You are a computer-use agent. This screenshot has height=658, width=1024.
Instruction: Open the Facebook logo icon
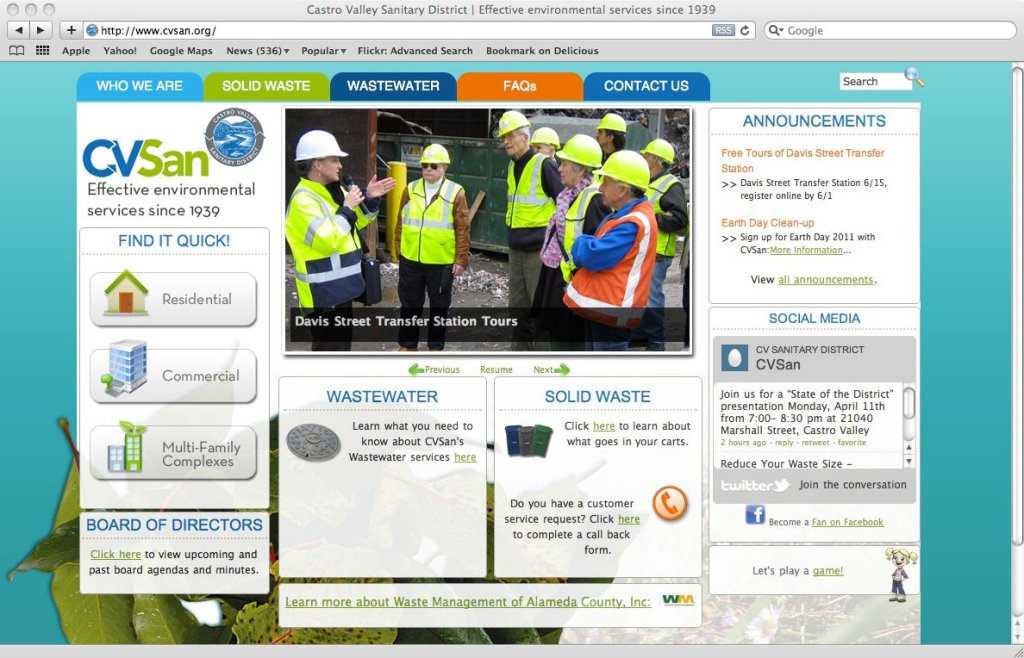(x=755, y=515)
